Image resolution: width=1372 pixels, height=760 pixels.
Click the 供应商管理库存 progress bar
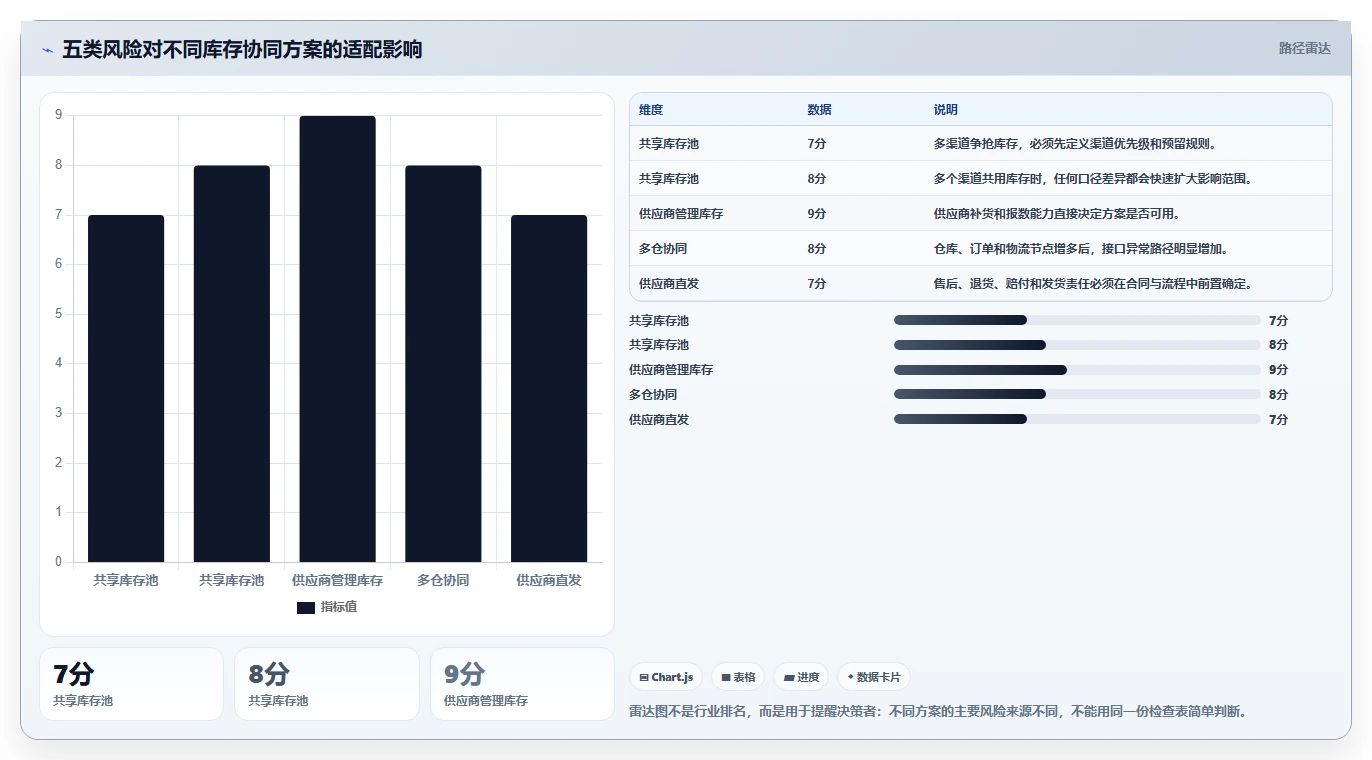coord(1077,370)
